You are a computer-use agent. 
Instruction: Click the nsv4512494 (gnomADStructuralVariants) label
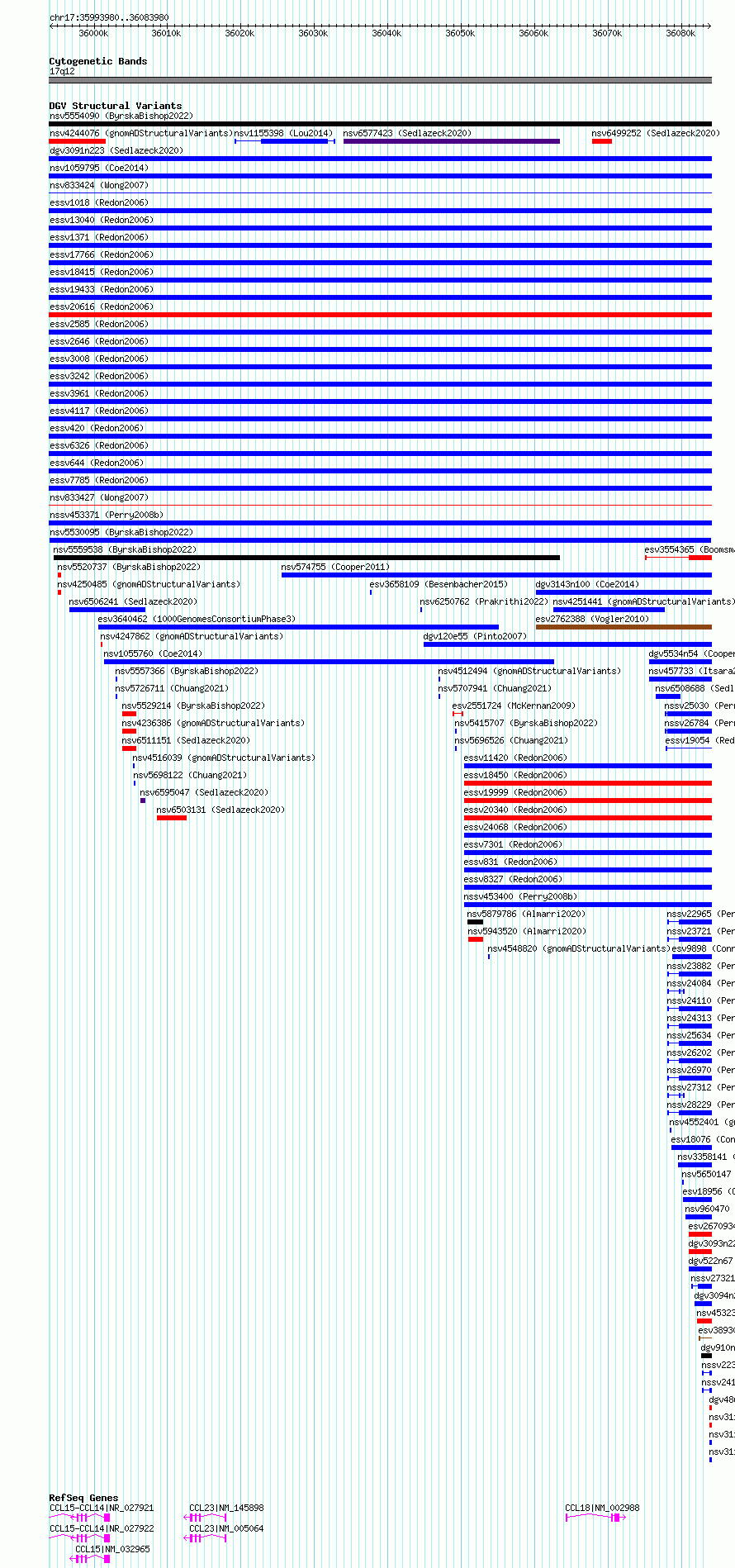coord(529,672)
